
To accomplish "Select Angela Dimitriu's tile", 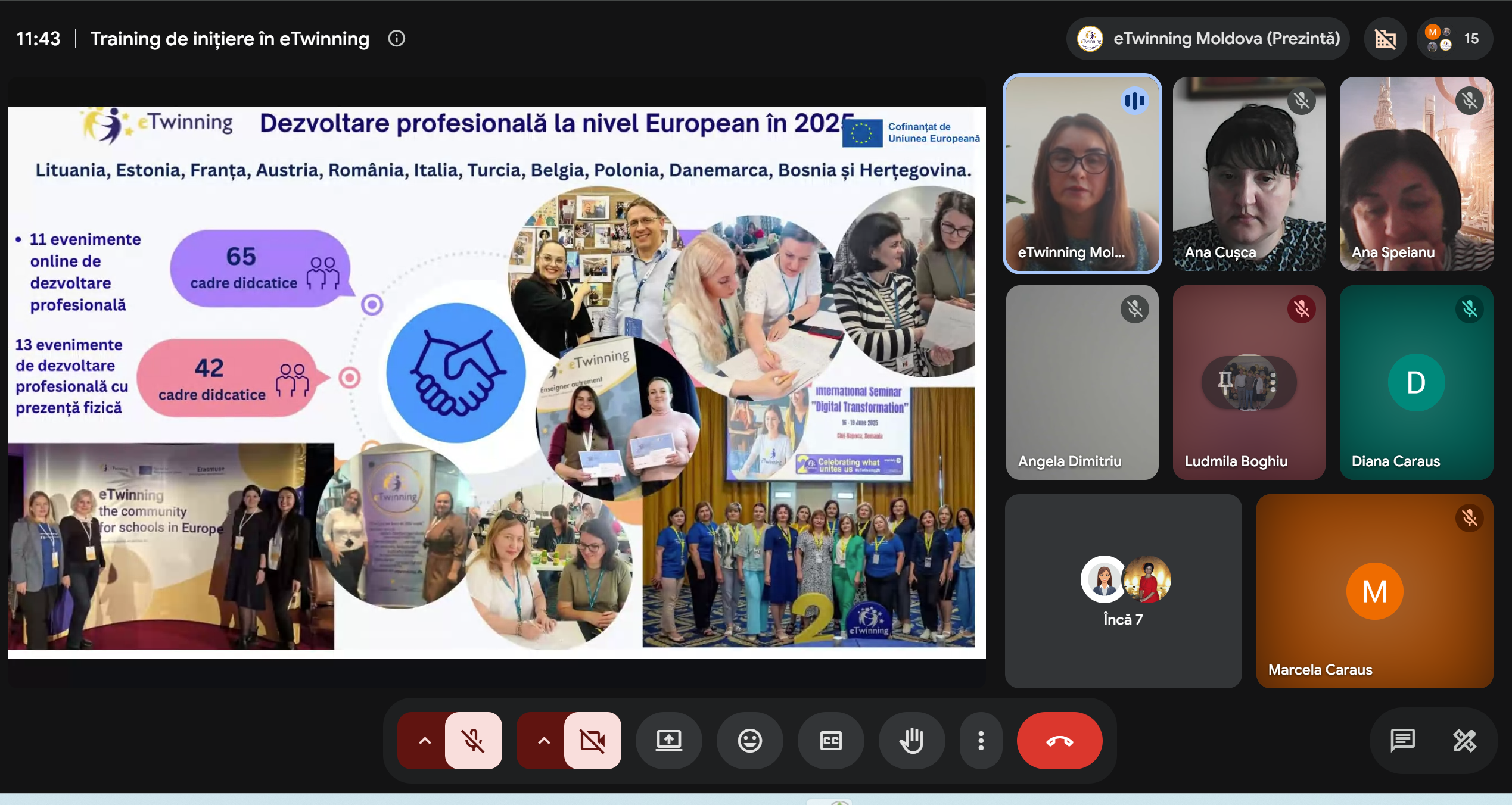I will (1082, 382).
